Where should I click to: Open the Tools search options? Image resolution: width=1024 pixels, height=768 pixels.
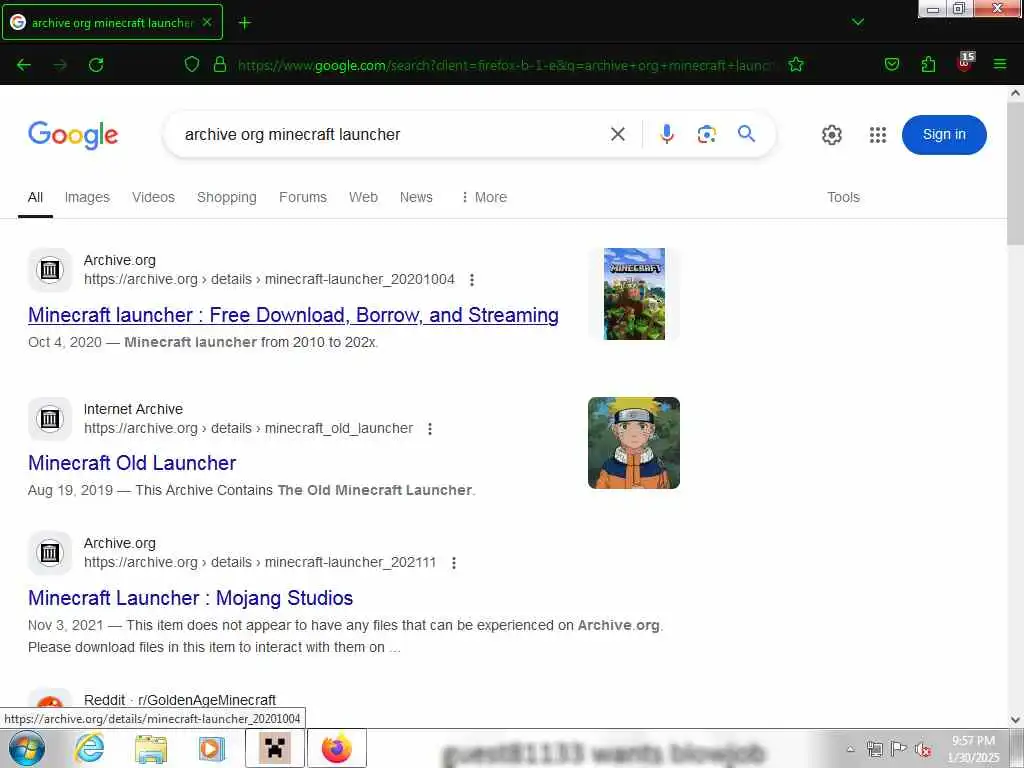click(843, 197)
